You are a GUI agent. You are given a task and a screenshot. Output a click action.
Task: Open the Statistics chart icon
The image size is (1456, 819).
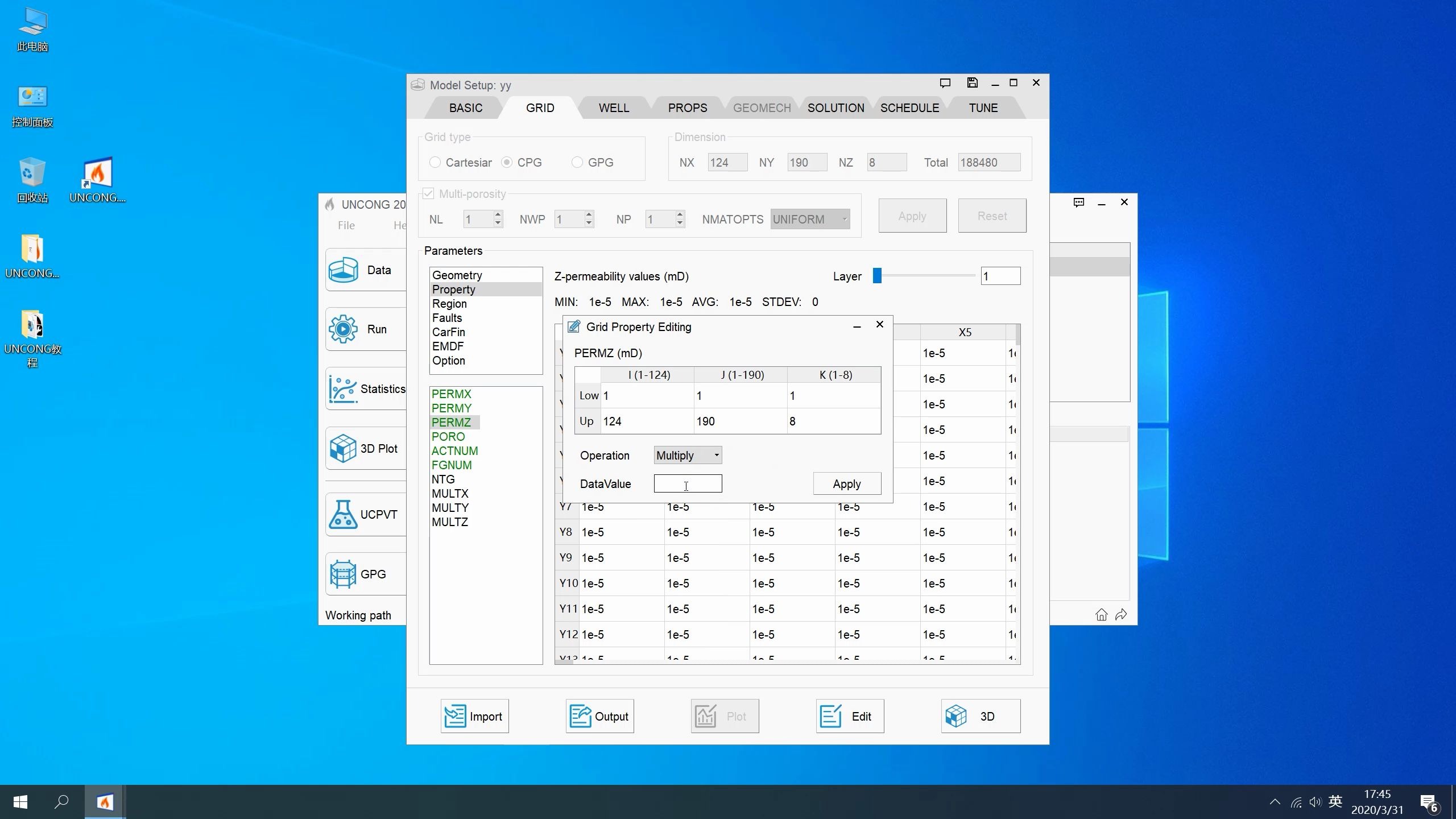343,389
